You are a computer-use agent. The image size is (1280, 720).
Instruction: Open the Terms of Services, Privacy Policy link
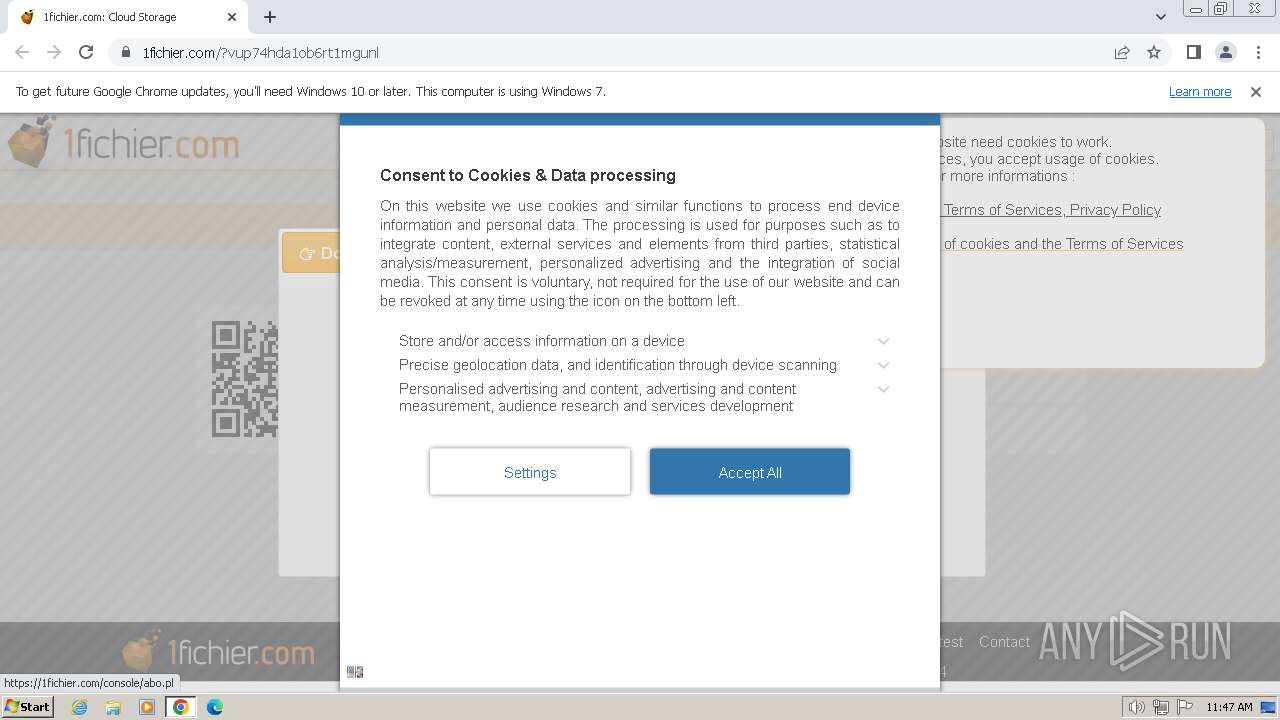pos(1052,210)
